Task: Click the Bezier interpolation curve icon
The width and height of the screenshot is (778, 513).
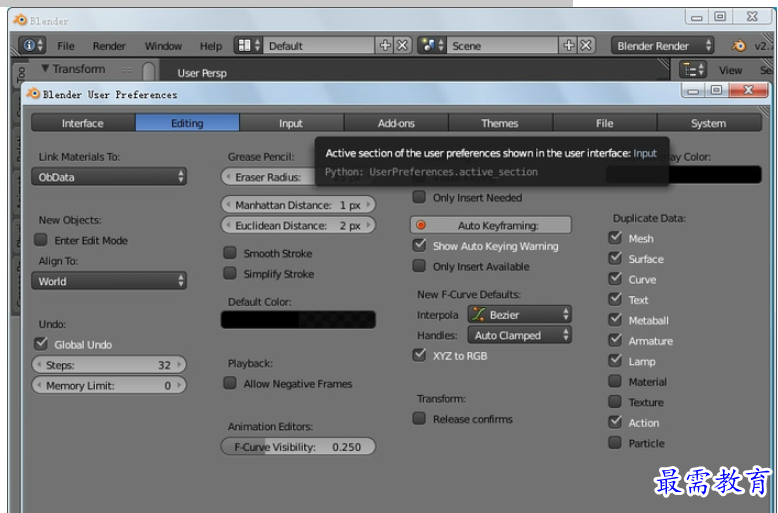Action: 479,315
